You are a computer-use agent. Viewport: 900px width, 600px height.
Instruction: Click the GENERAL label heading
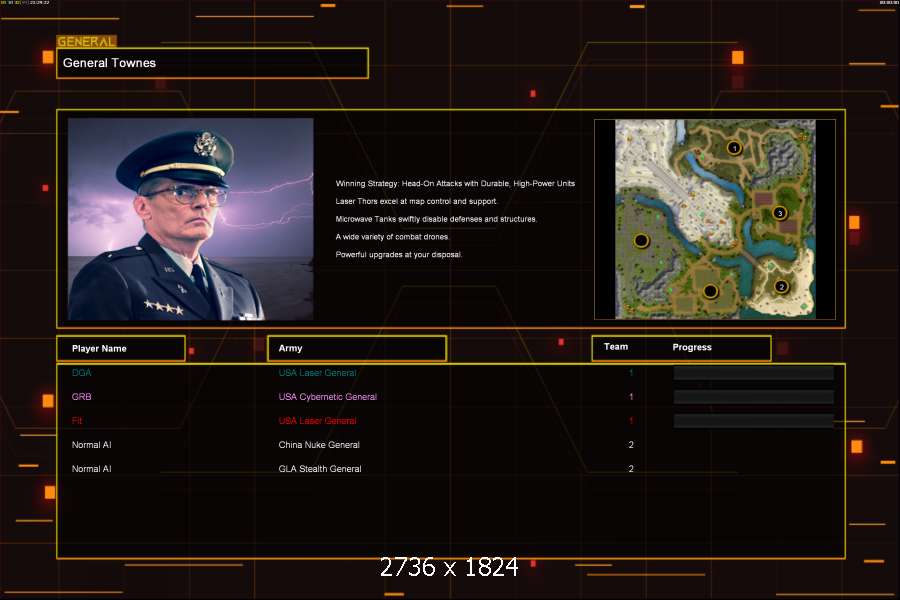tap(86, 41)
